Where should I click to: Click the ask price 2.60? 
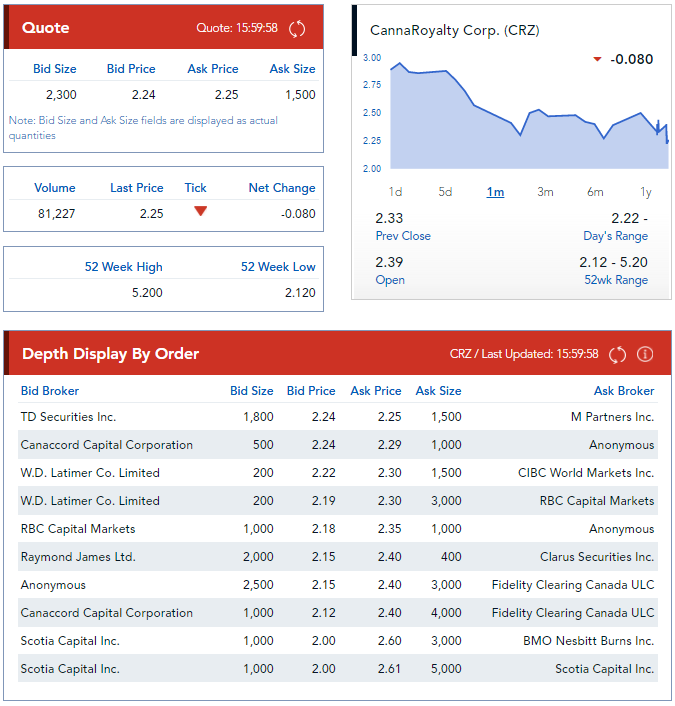pos(390,641)
